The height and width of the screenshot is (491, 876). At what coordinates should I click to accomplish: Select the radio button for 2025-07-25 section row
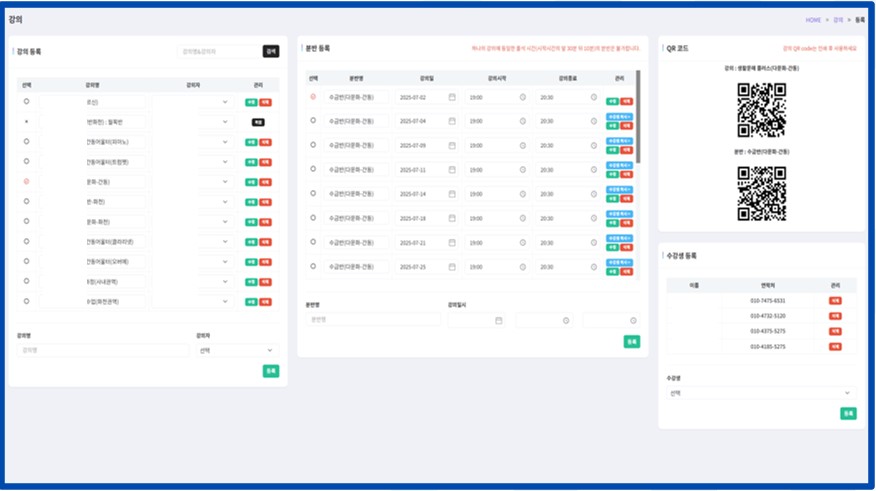pyautogui.click(x=313, y=266)
